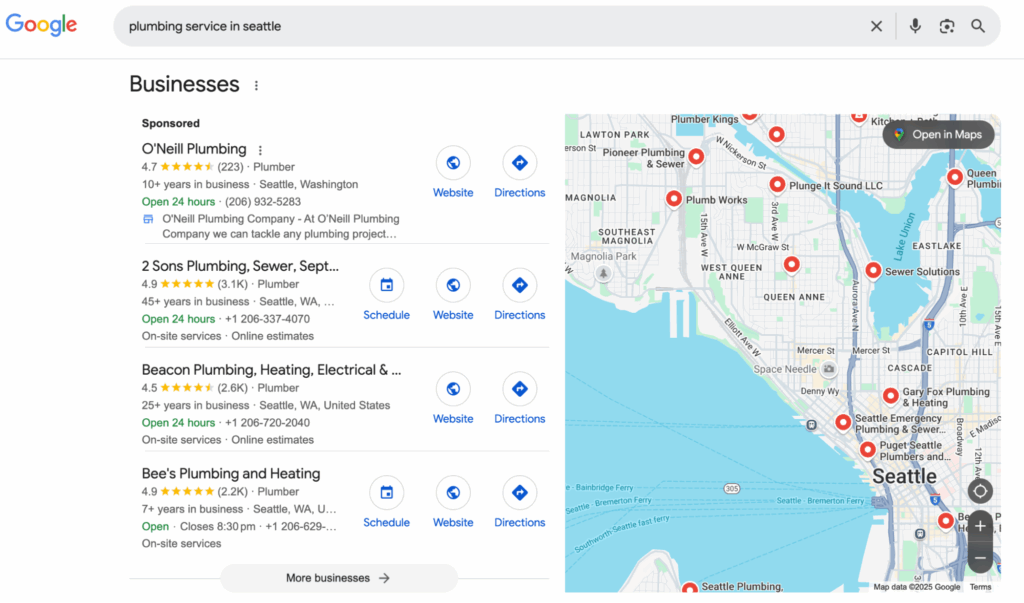Image resolution: width=1024 pixels, height=603 pixels.
Task: Click O'Neill Plumbing Website globe icon
Action: click(x=453, y=163)
